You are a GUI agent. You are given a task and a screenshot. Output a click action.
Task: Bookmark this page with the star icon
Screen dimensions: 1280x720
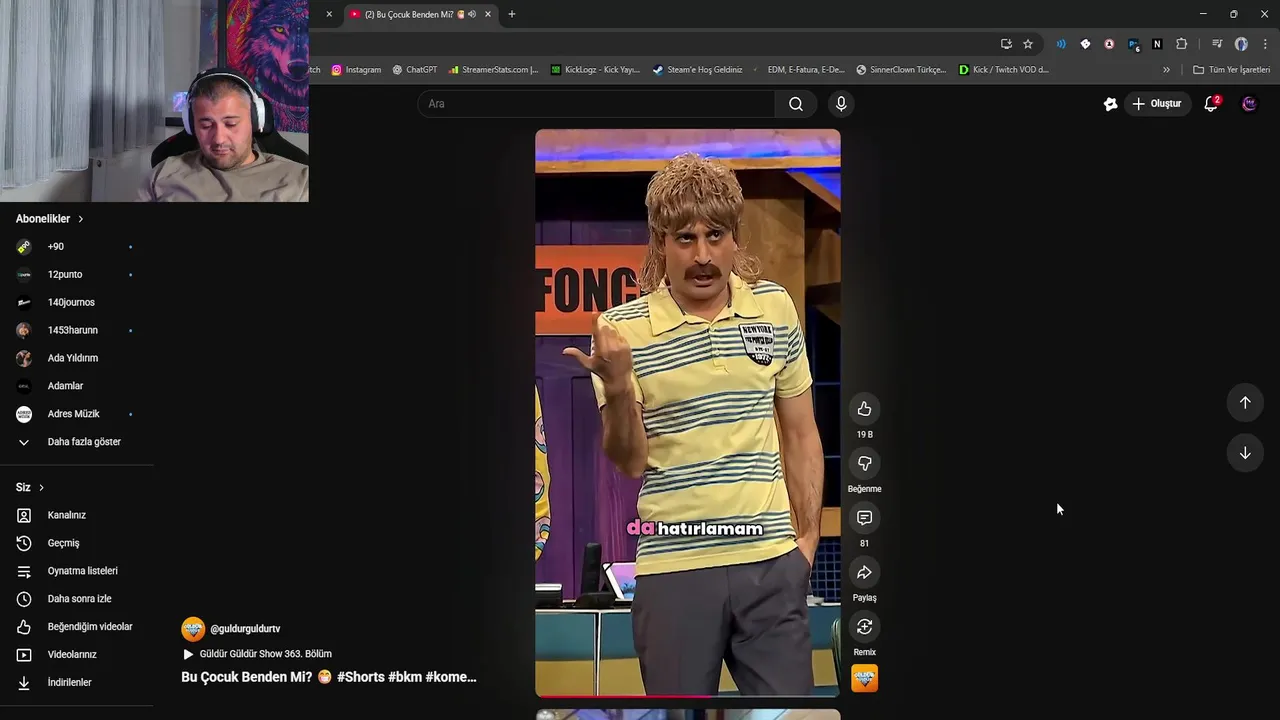pos(1028,44)
